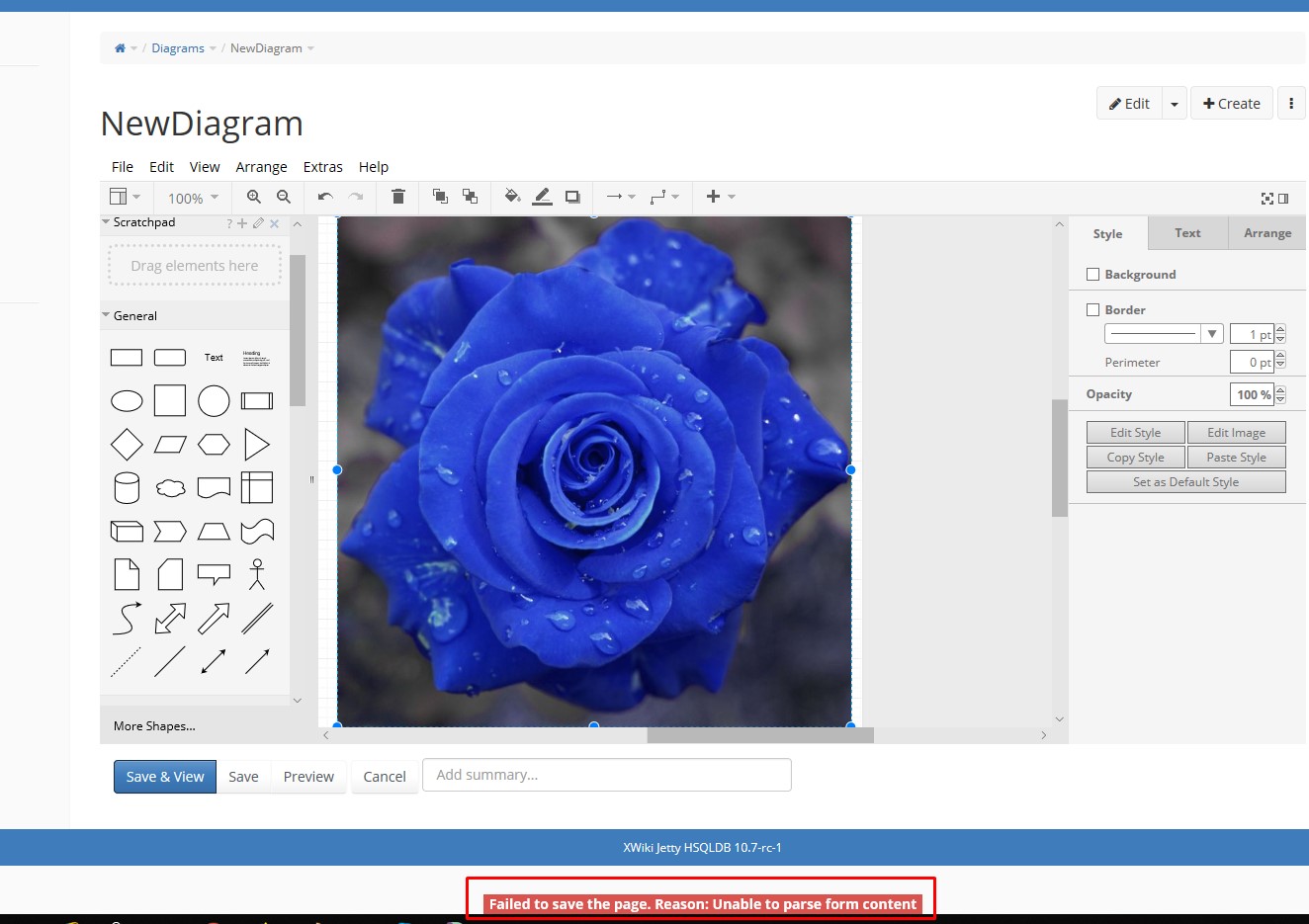The height and width of the screenshot is (924, 1309).
Task: Click Set as Default Style
Action: (x=1185, y=482)
